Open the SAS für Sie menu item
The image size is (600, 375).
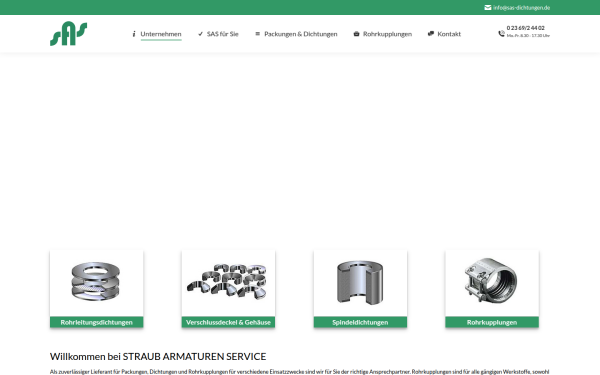tap(223, 34)
